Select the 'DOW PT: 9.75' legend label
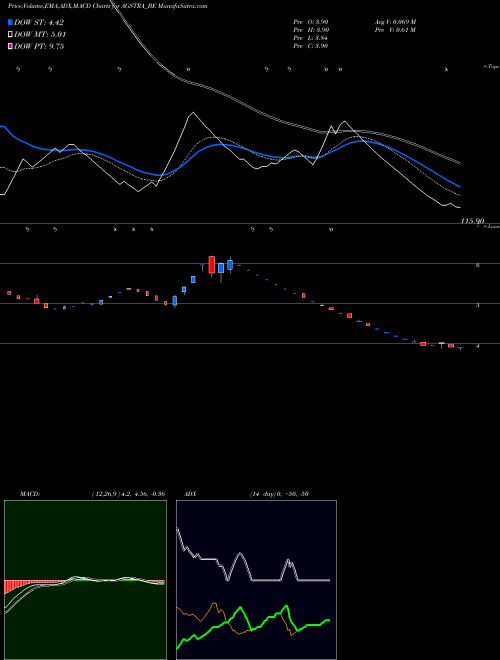The width and height of the screenshot is (500, 660). 39,46
